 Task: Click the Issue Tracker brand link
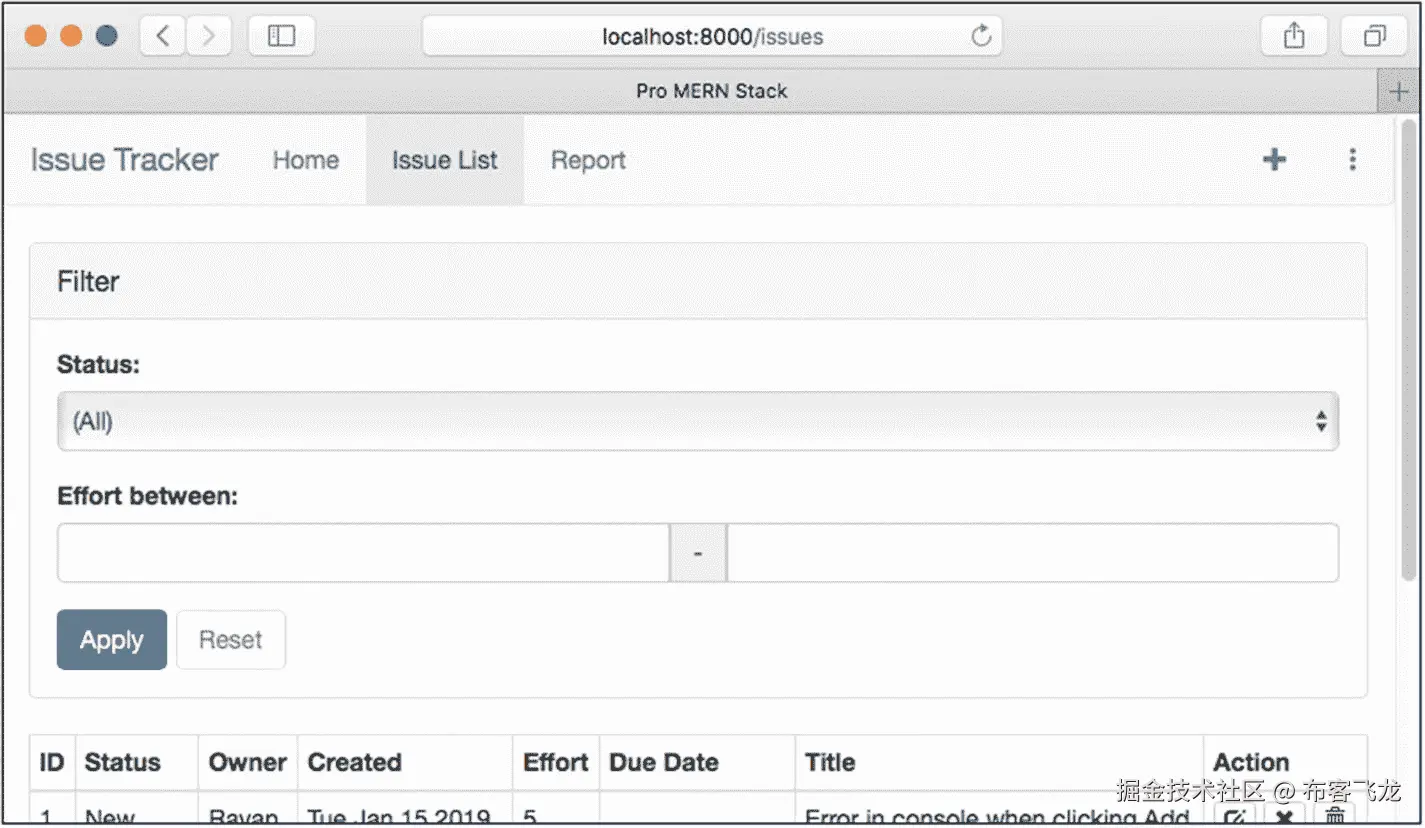(x=124, y=160)
